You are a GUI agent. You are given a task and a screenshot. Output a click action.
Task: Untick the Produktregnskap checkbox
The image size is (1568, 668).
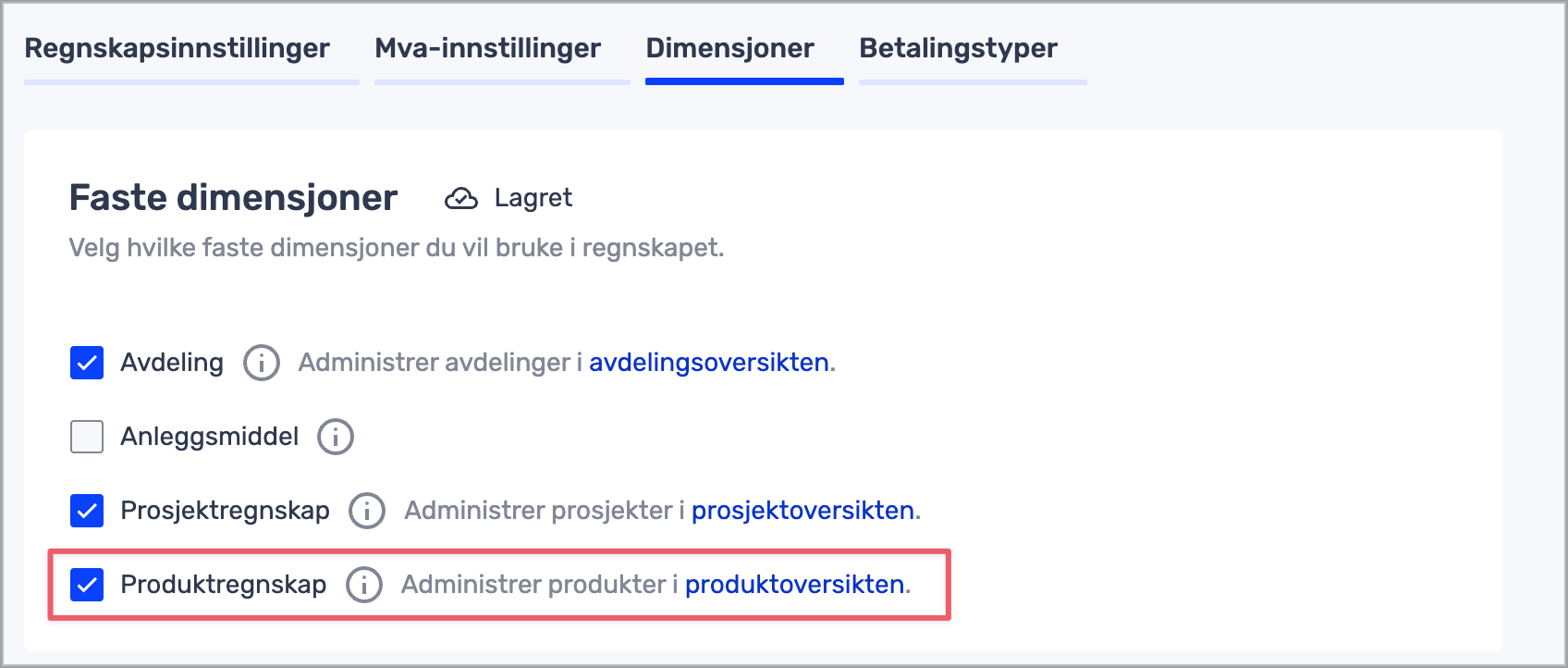coord(87,585)
